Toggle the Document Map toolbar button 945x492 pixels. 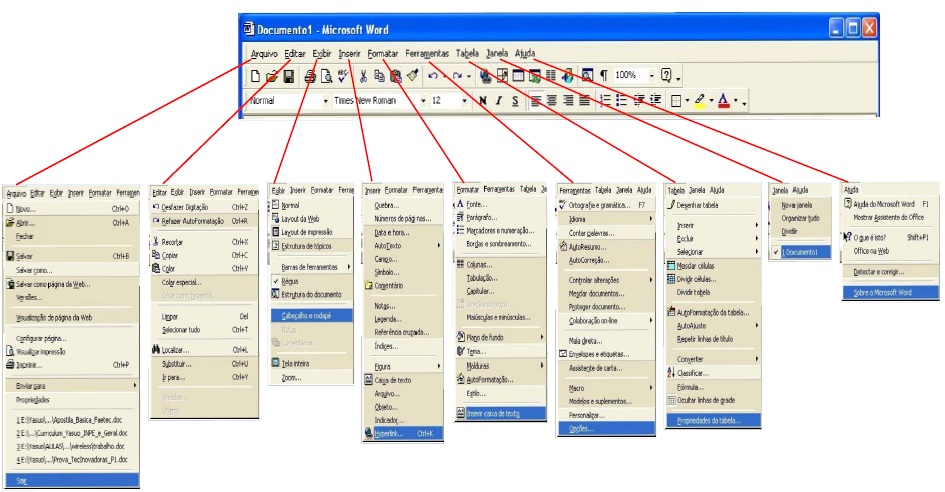(x=587, y=76)
